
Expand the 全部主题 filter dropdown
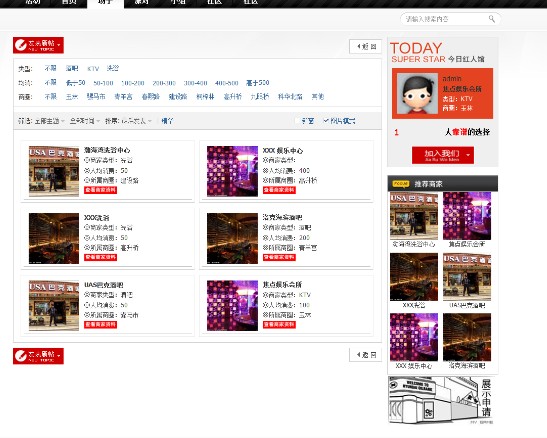pos(50,121)
